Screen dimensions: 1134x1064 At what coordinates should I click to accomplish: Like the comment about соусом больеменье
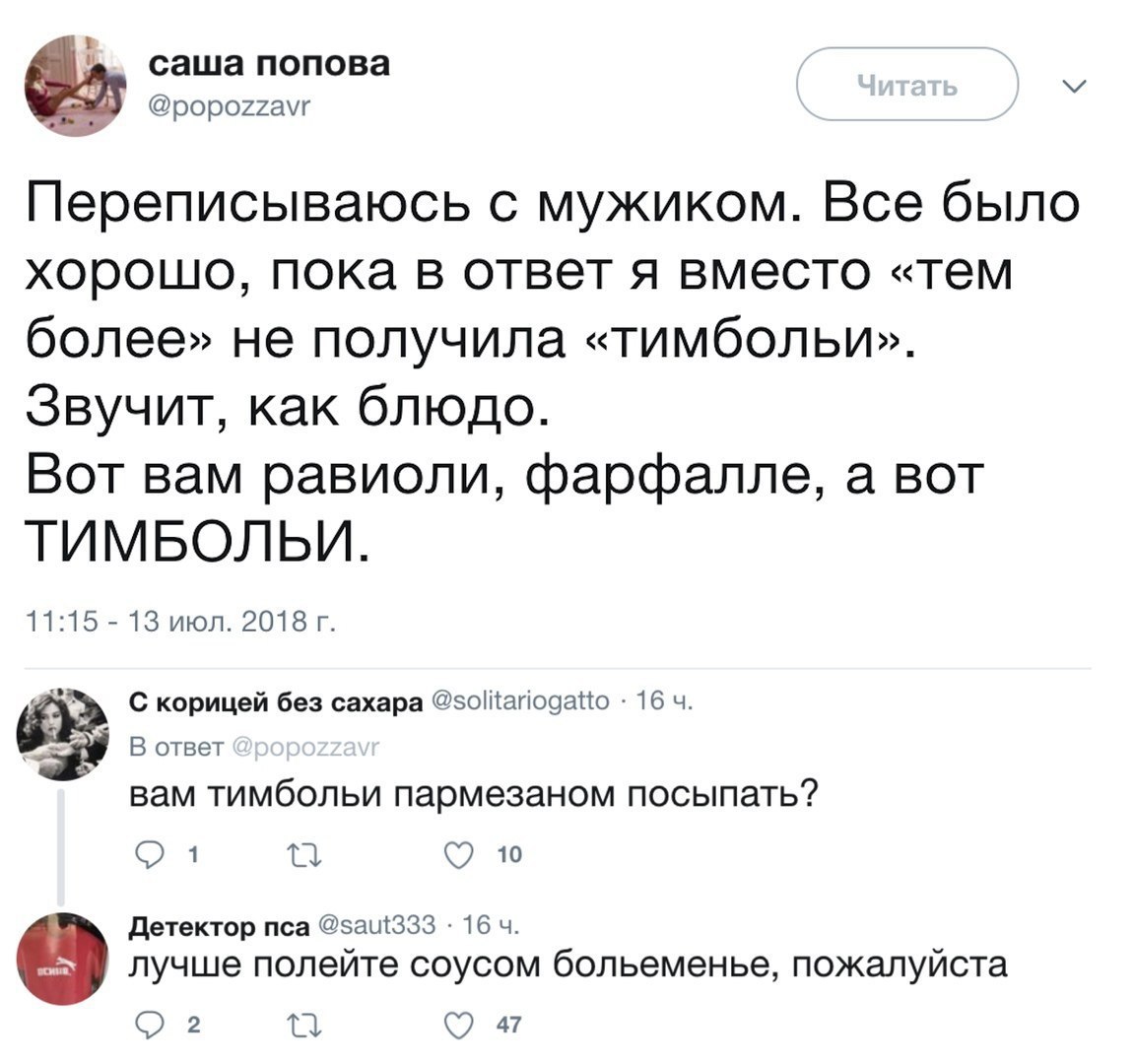point(458,1025)
